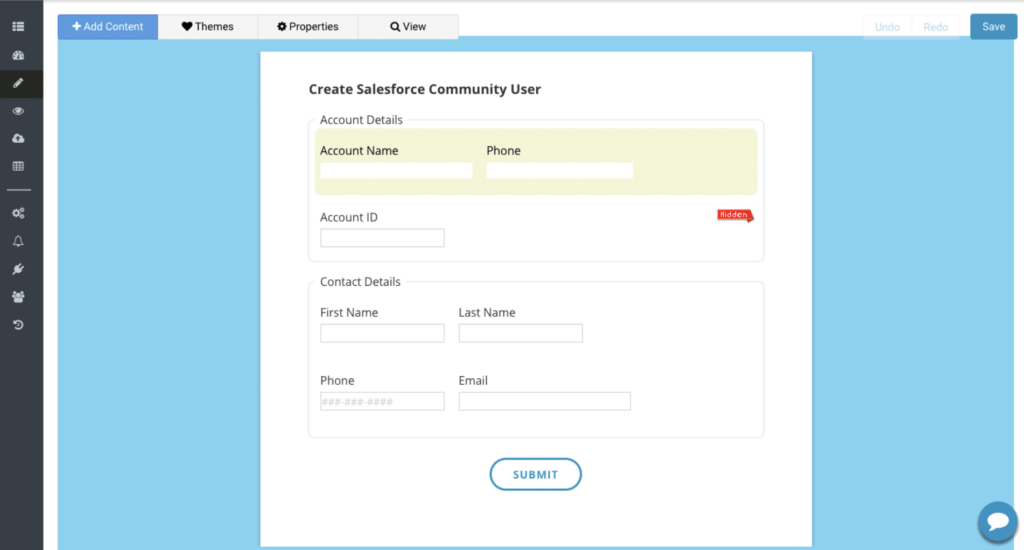1024x550 pixels.
Task: Click the Account Name input field
Action: click(x=396, y=170)
